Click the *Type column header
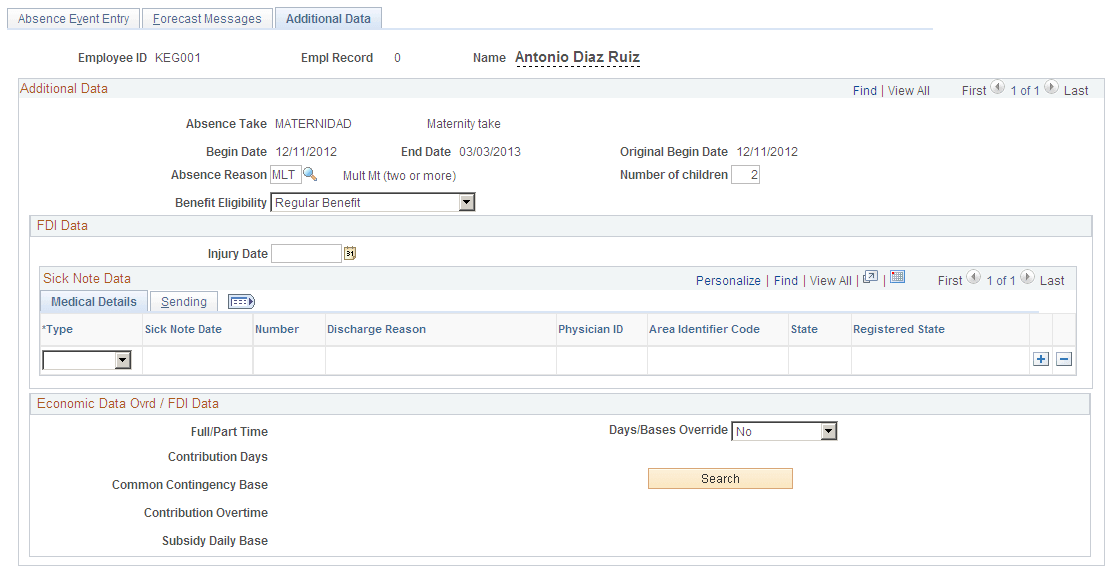 57,329
